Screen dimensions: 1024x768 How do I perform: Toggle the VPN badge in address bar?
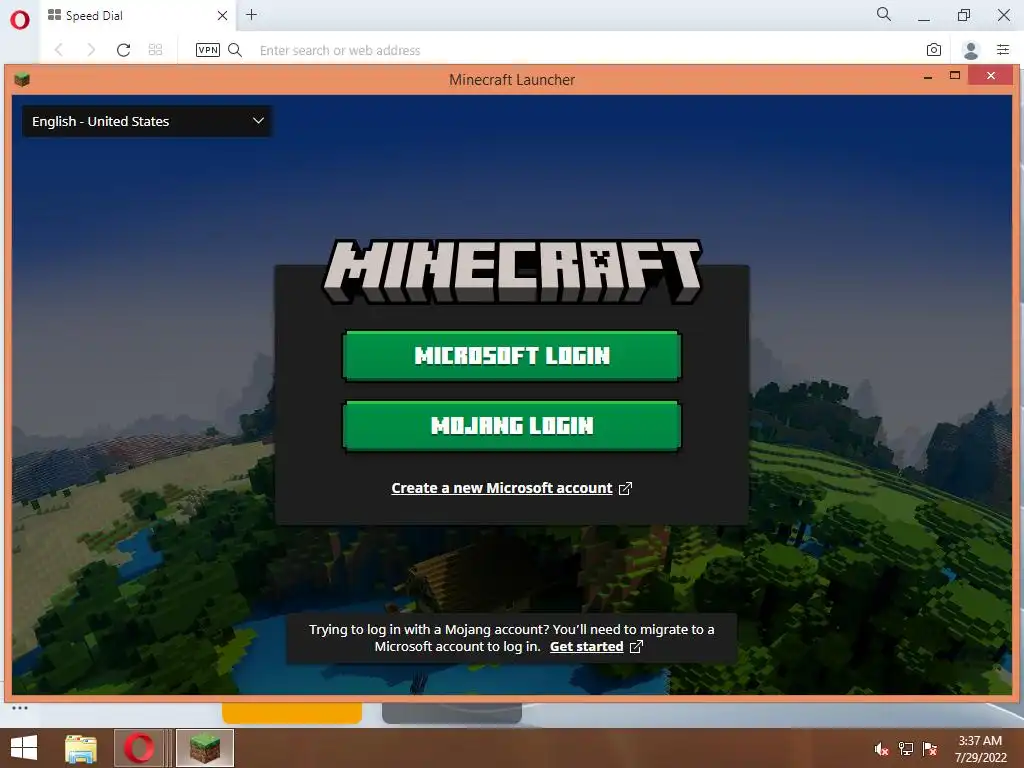(x=208, y=50)
